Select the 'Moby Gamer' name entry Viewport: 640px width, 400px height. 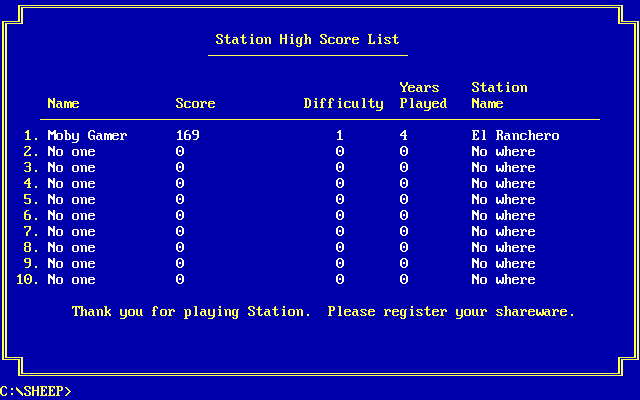(87, 136)
